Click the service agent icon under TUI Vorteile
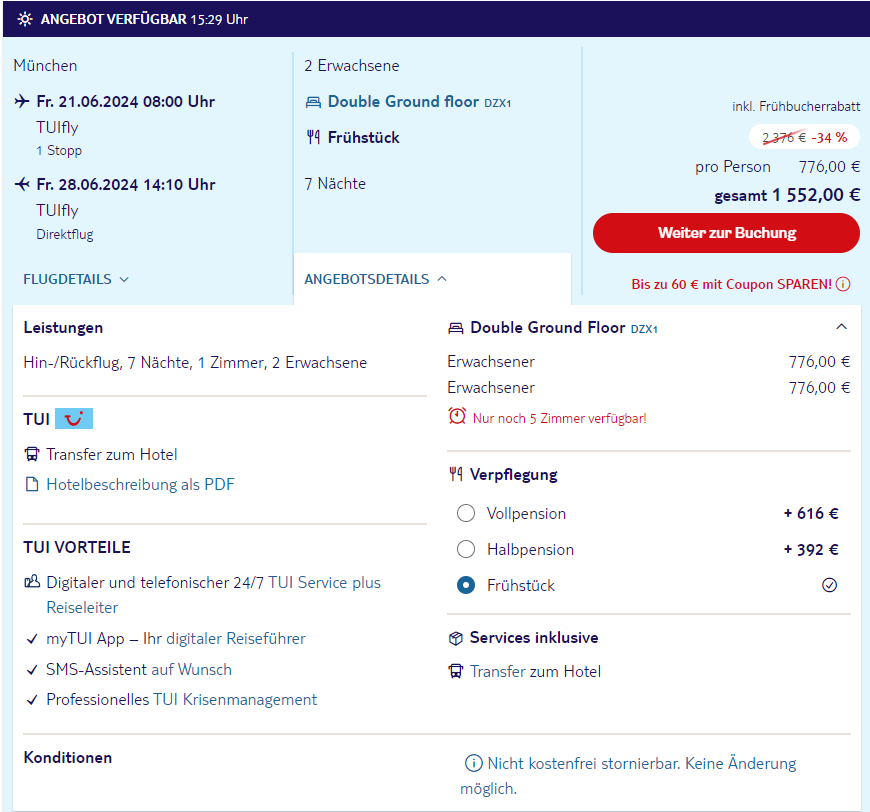Image resolution: width=870 pixels, height=812 pixels. point(32,582)
